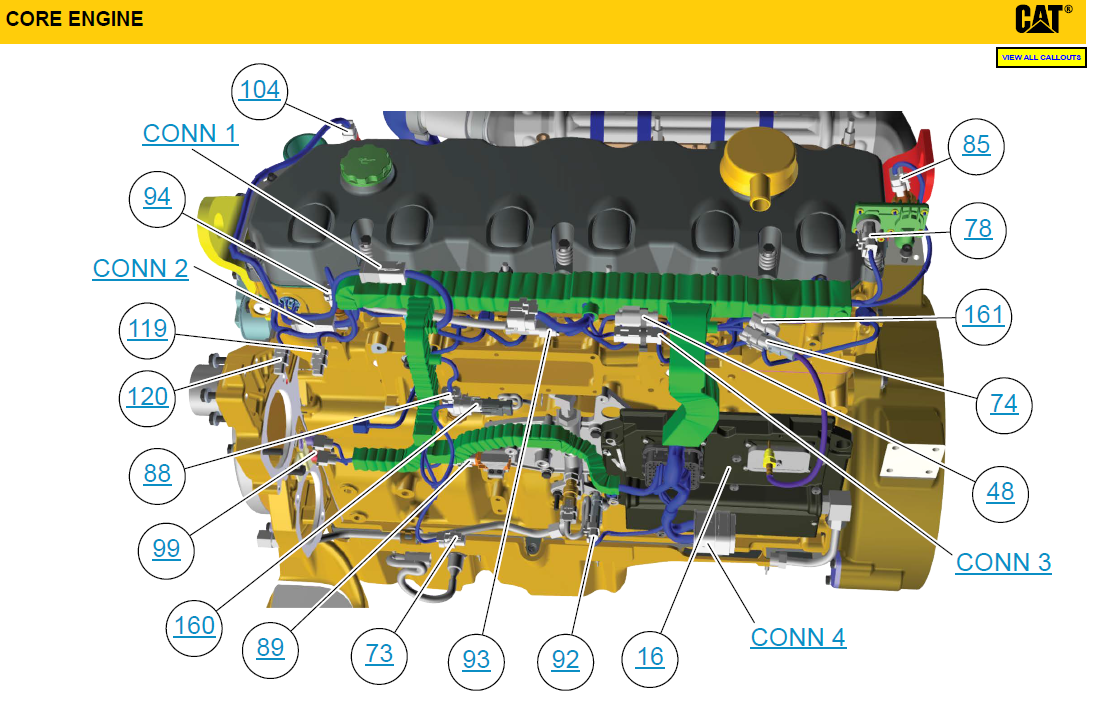Select callout circle number 94

157,197
